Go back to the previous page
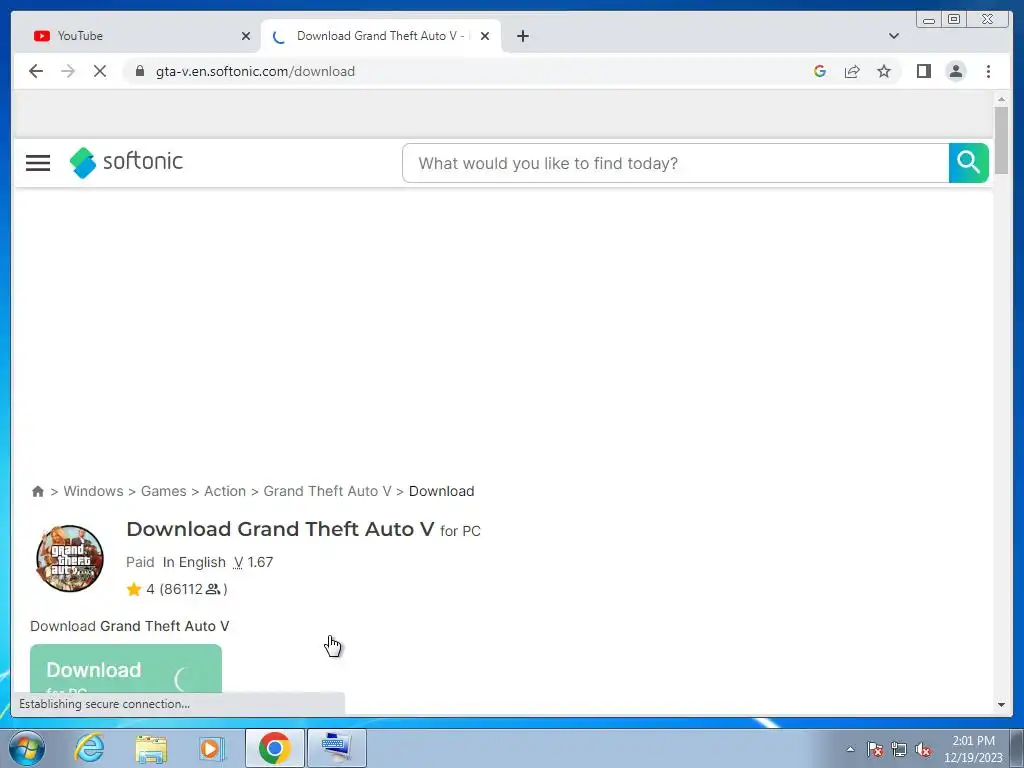Viewport: 1024px width, 768px height. pos(36,71)
